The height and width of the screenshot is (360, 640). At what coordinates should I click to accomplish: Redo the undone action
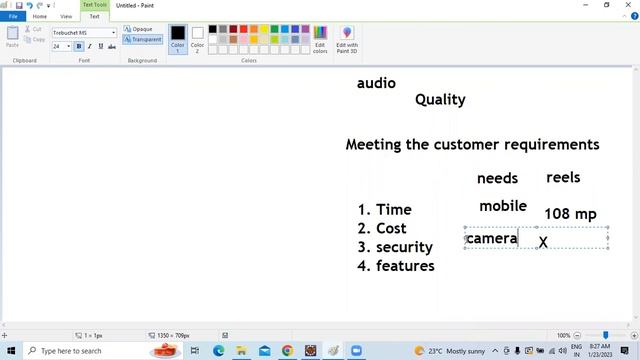tap(40, 5)
